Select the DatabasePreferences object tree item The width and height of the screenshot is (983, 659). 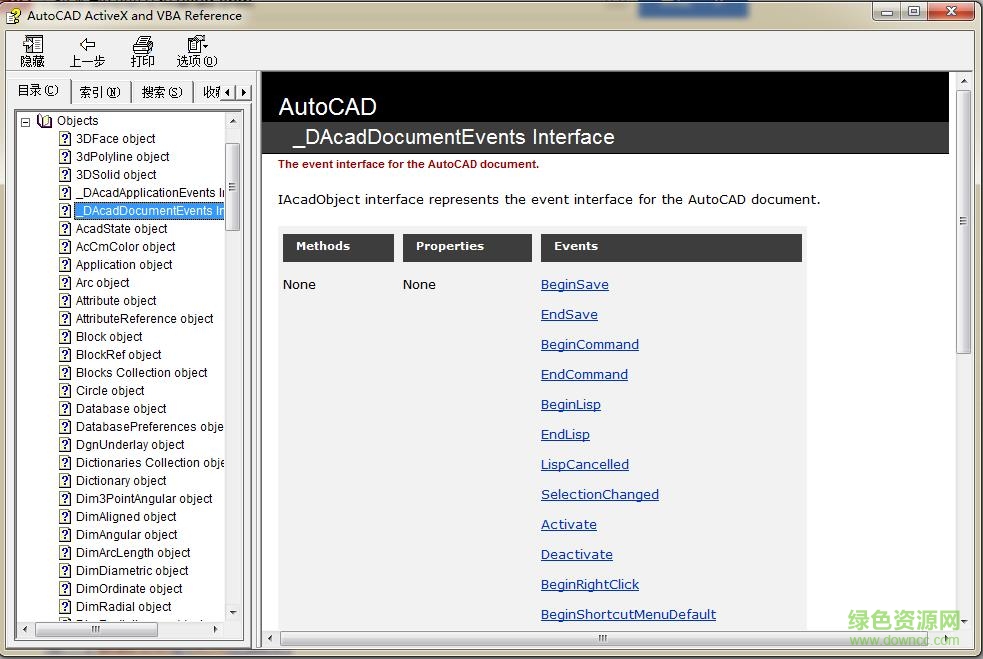click(x=145, y=426)
